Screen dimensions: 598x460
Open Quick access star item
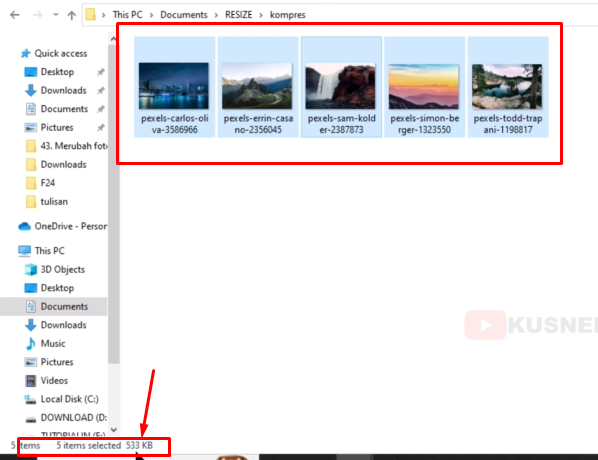(x=54, y=53)
